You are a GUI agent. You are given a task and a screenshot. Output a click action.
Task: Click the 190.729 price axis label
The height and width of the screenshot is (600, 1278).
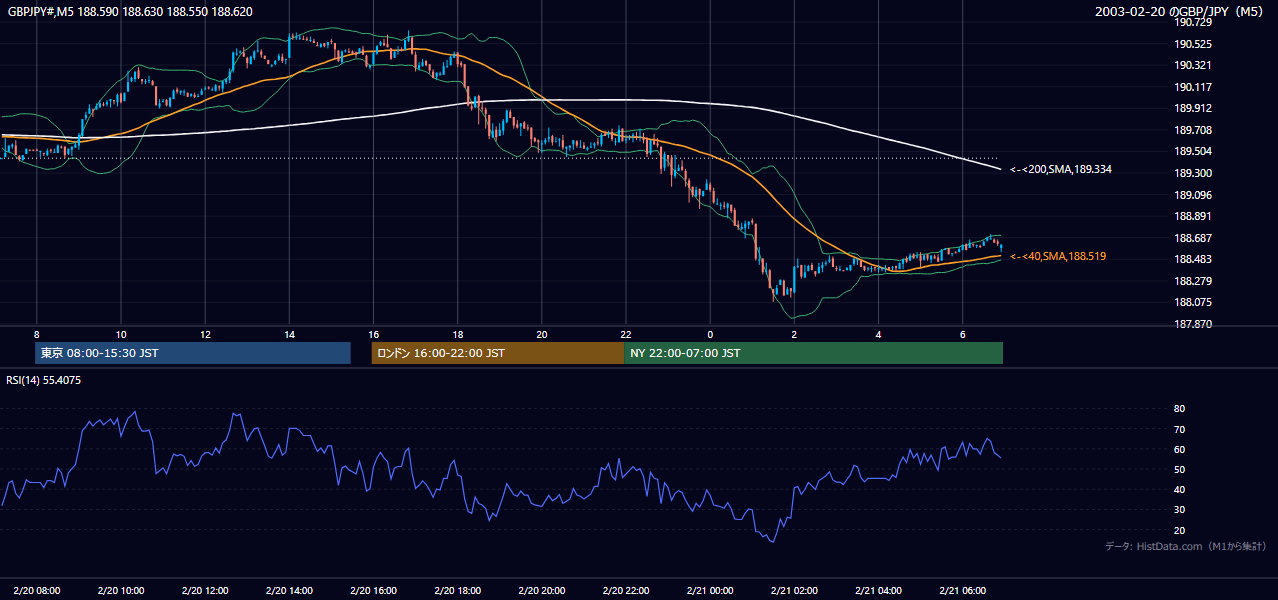1191,23
